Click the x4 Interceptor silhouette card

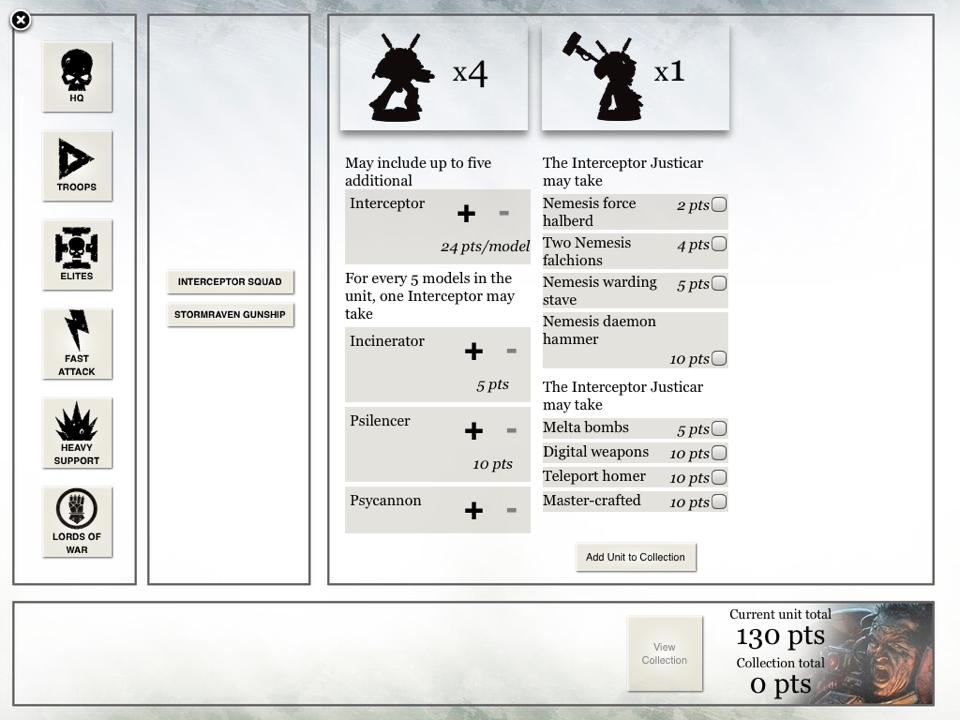(x=434, y=77)
